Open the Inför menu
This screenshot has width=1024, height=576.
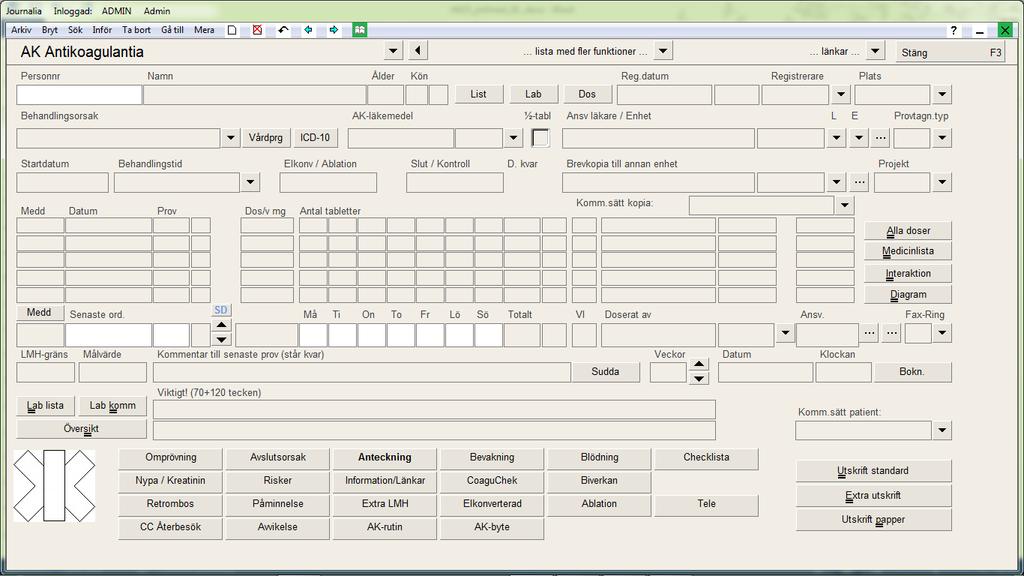pyautogui.click(x=102, y=30)
